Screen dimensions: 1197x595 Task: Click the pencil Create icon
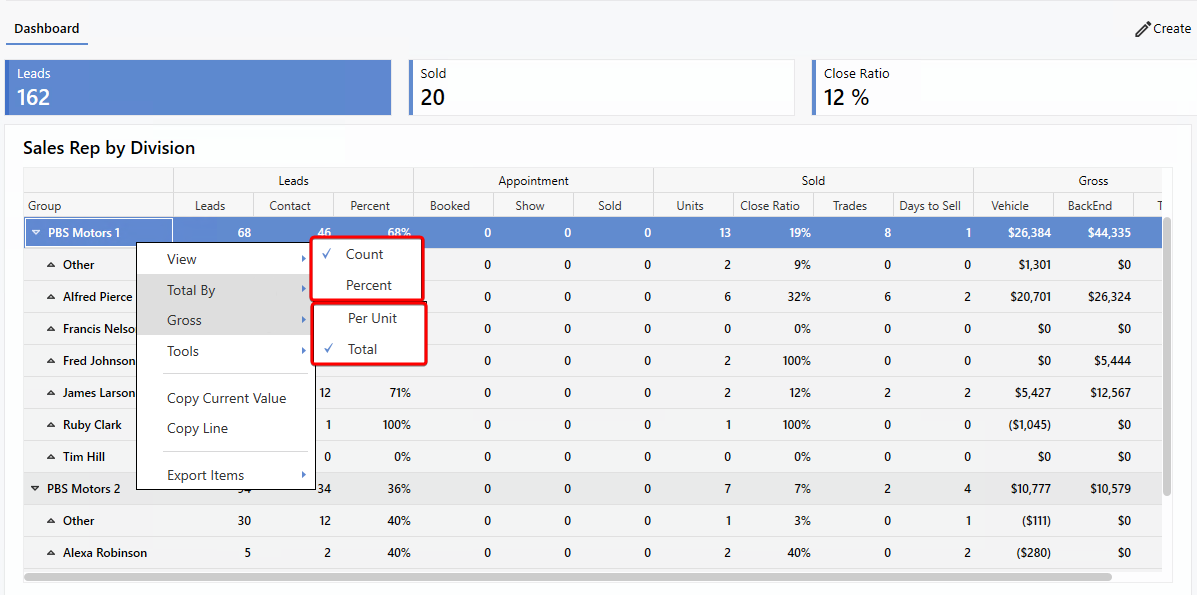tap(1143, 29)
